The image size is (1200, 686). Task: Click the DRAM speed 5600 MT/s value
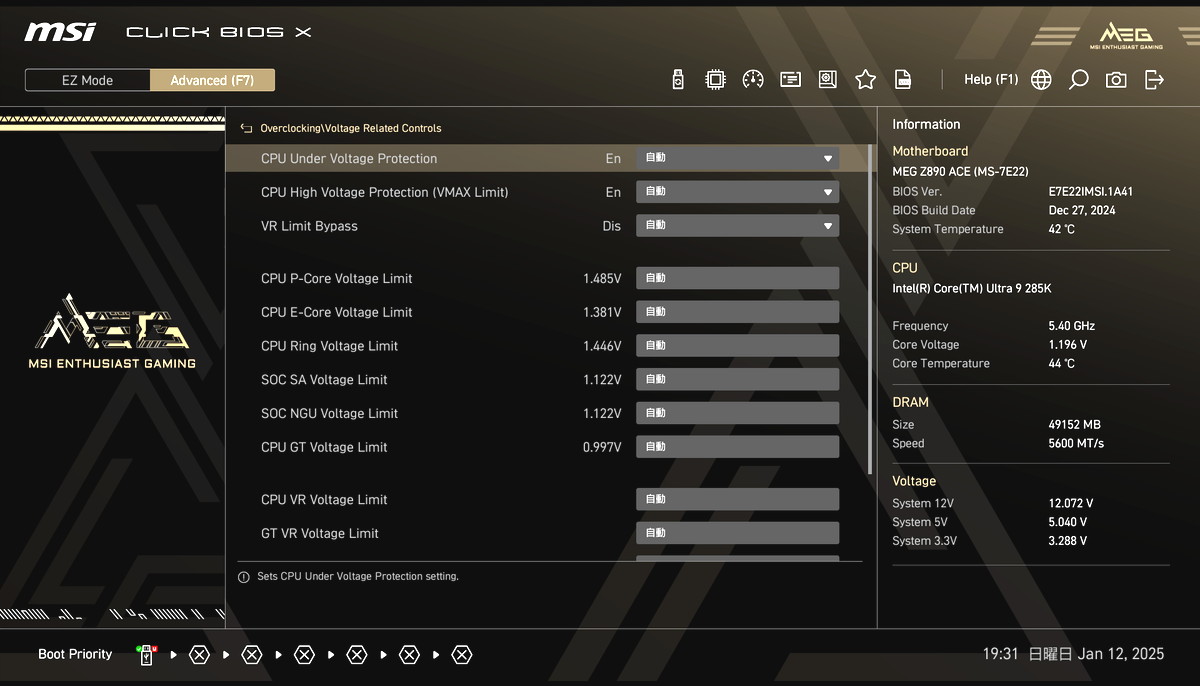tap(1076, 443)
